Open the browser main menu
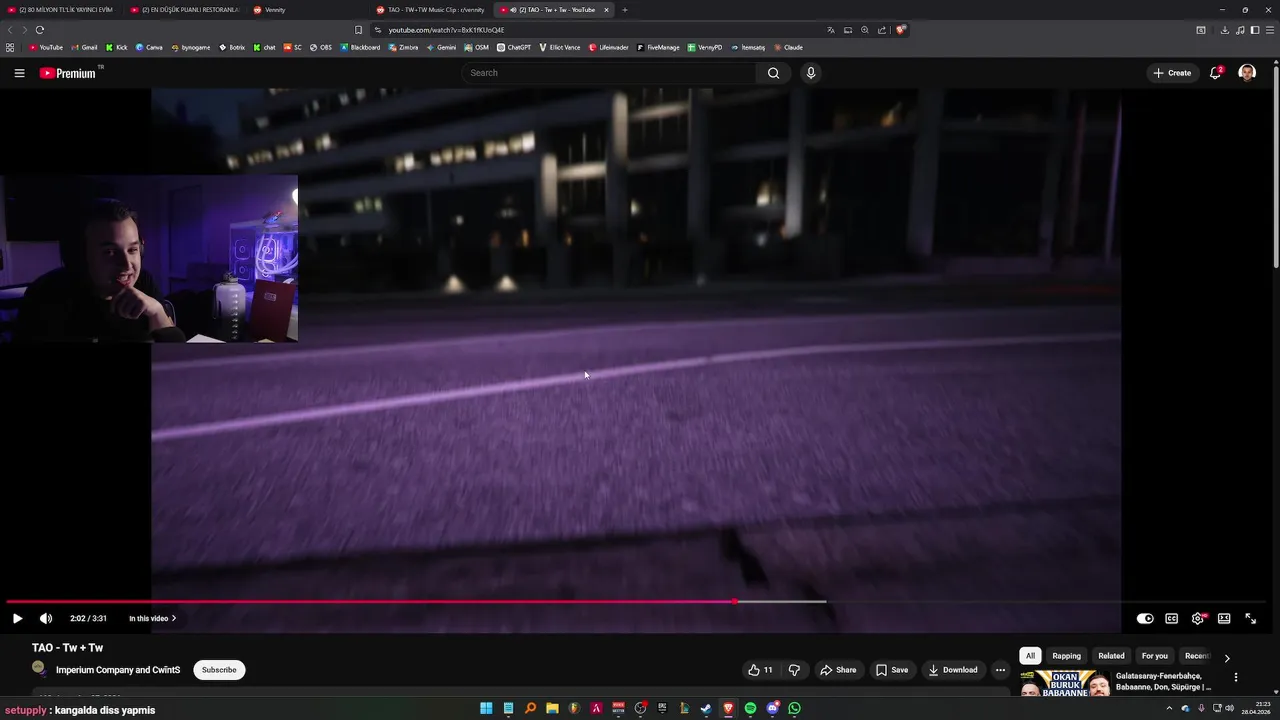Viewport: 1280px width, 720px height. (x=1269, y=30)
